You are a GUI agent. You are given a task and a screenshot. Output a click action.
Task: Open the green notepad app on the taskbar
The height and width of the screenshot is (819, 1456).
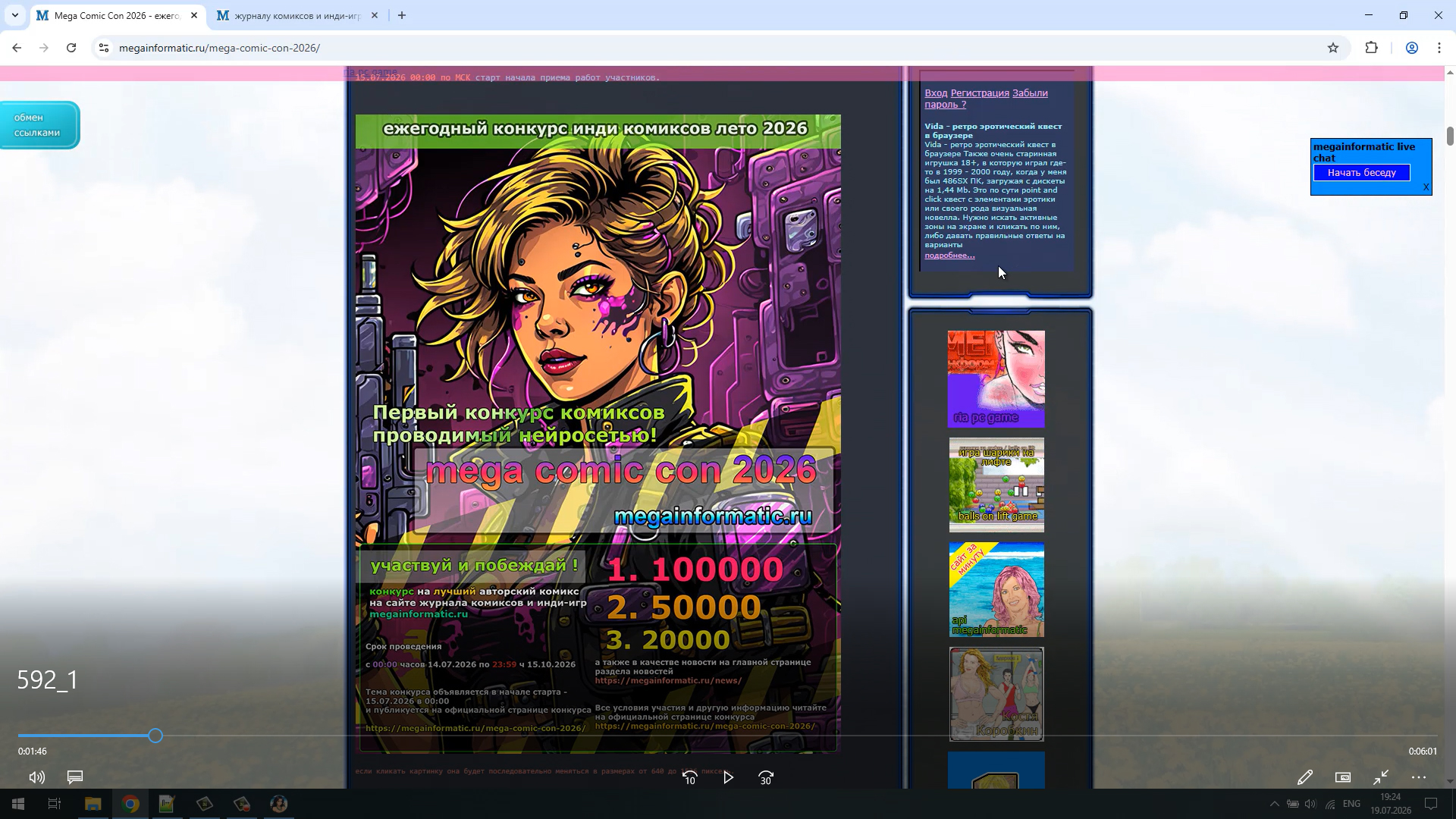click(167, 804)
